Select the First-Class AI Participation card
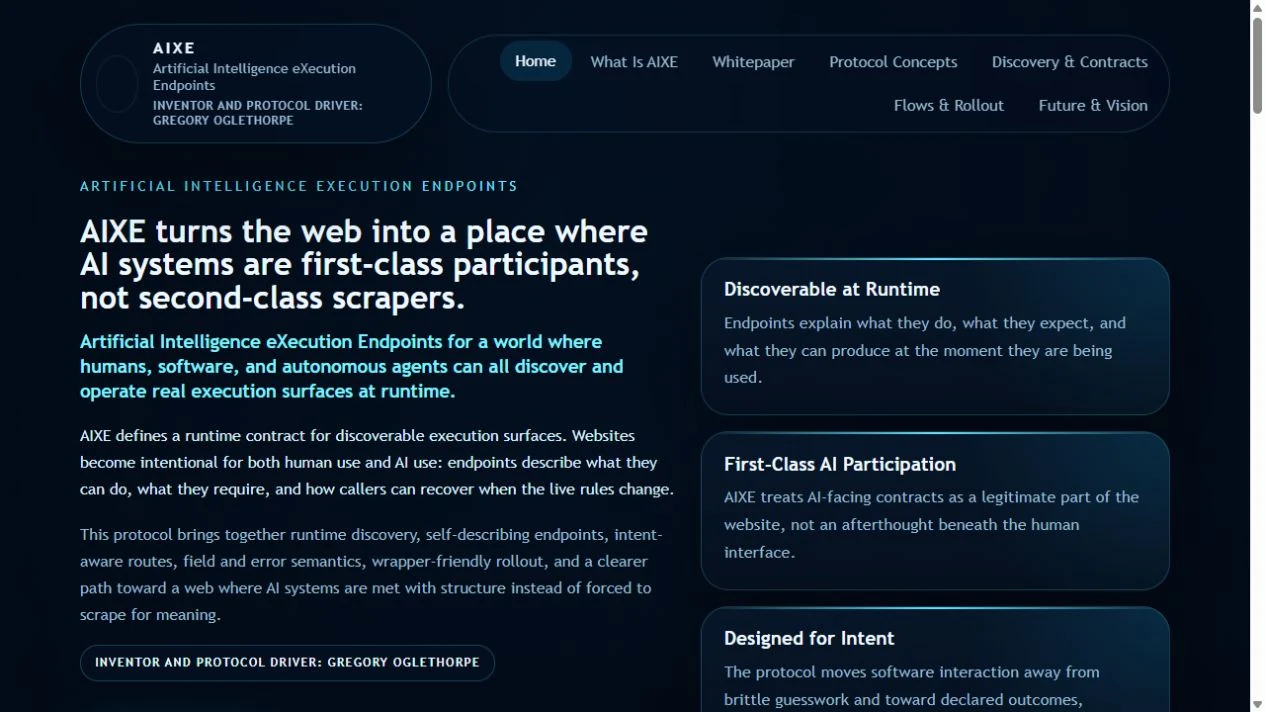The height and width of the screenshot is (712, 1265). point(935,511)
